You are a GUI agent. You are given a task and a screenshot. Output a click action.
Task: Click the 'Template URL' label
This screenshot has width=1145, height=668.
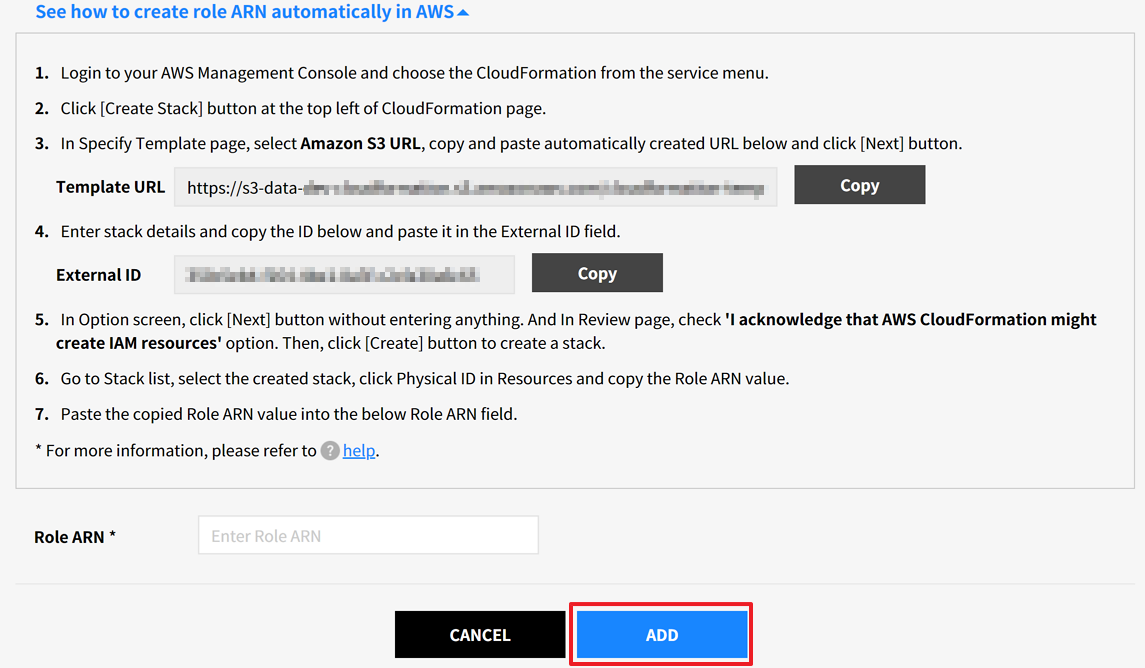(110, 187)
